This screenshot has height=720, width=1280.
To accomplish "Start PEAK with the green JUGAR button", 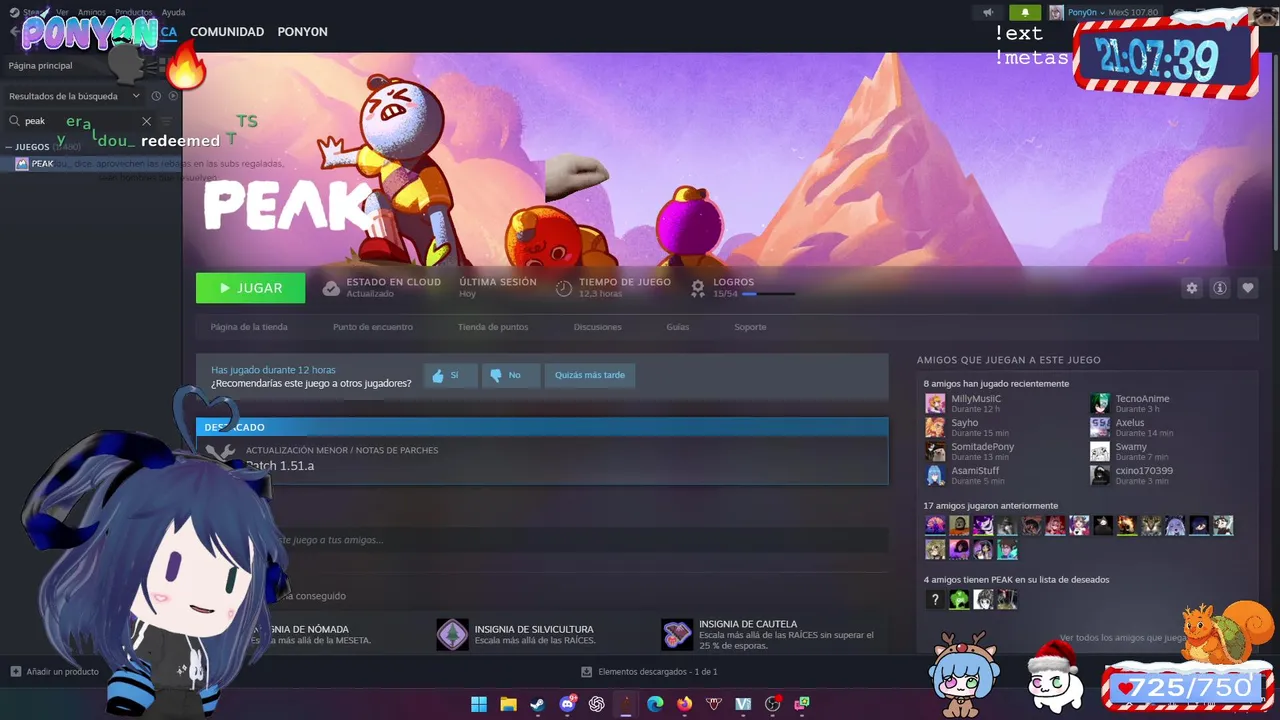I will (x=250, y=288).
